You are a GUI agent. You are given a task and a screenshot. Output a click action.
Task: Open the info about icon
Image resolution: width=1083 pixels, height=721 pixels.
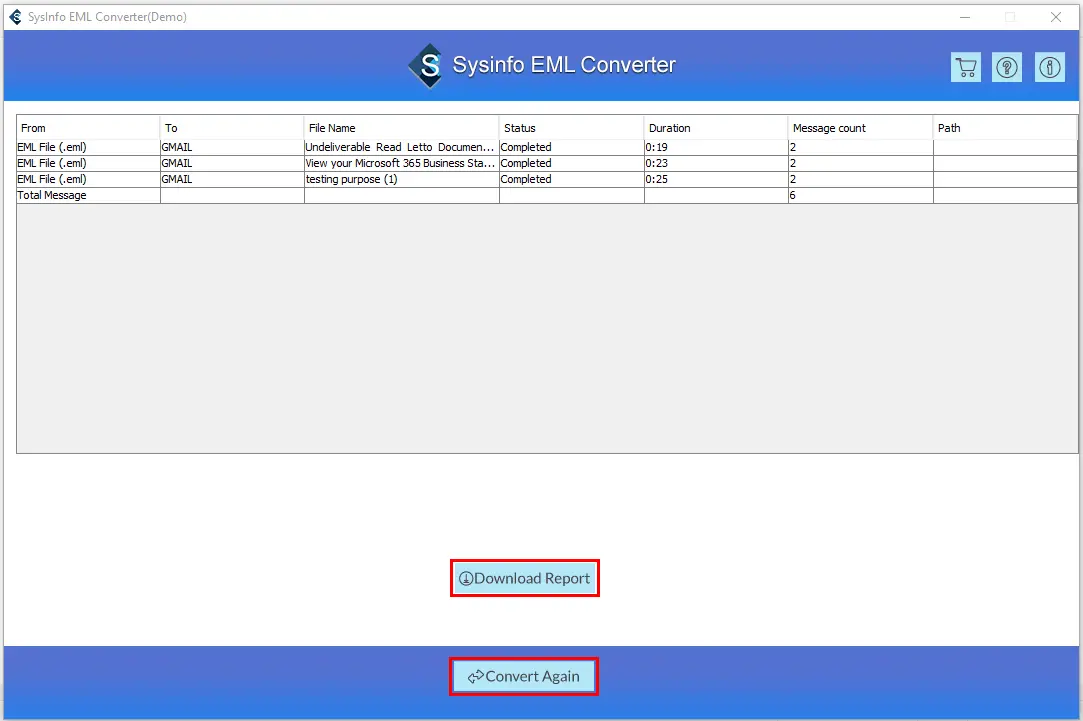click(x=1049, y=68)
